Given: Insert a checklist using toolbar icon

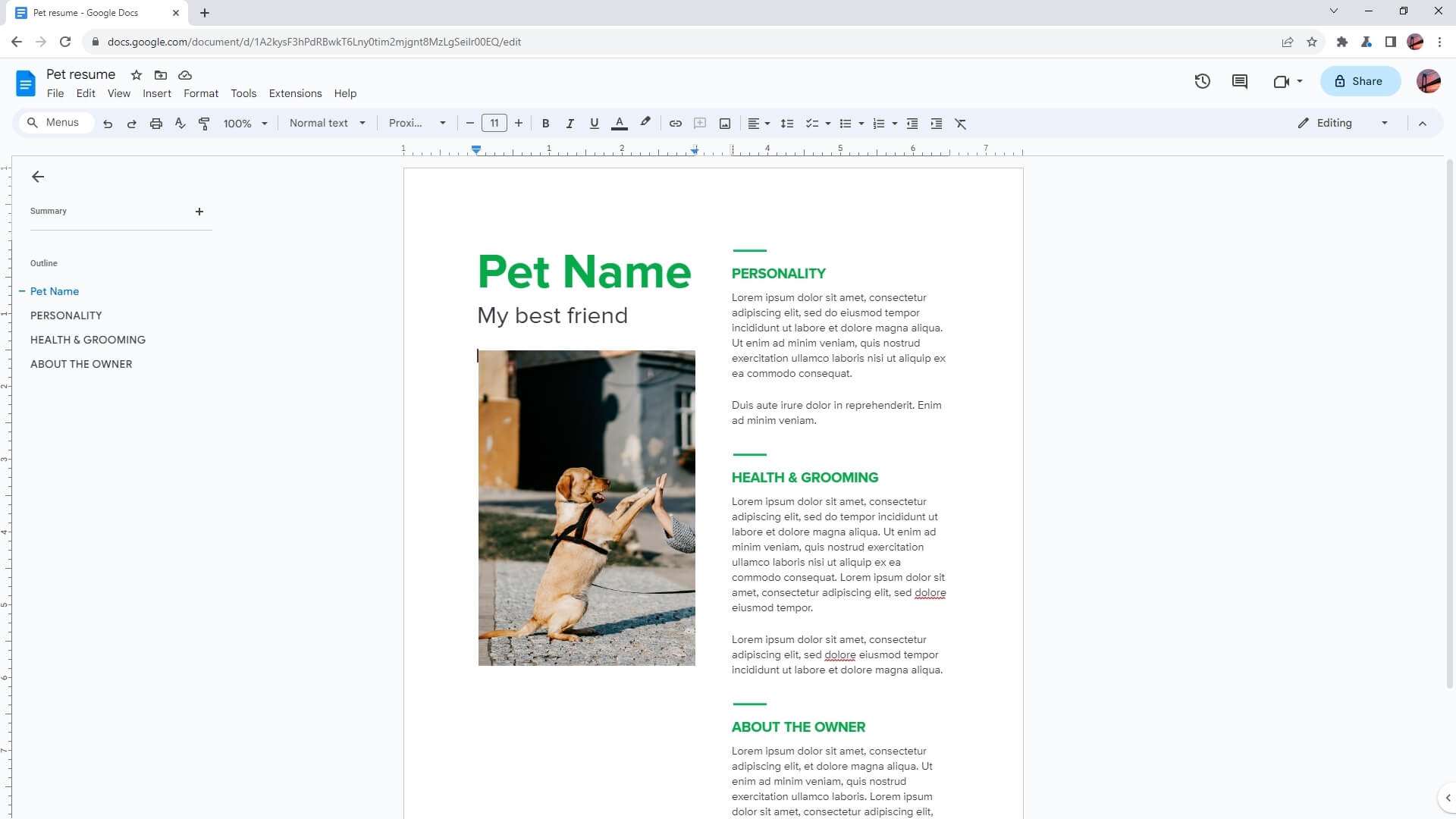Looking at the screenshot, I should click(811, 124).
